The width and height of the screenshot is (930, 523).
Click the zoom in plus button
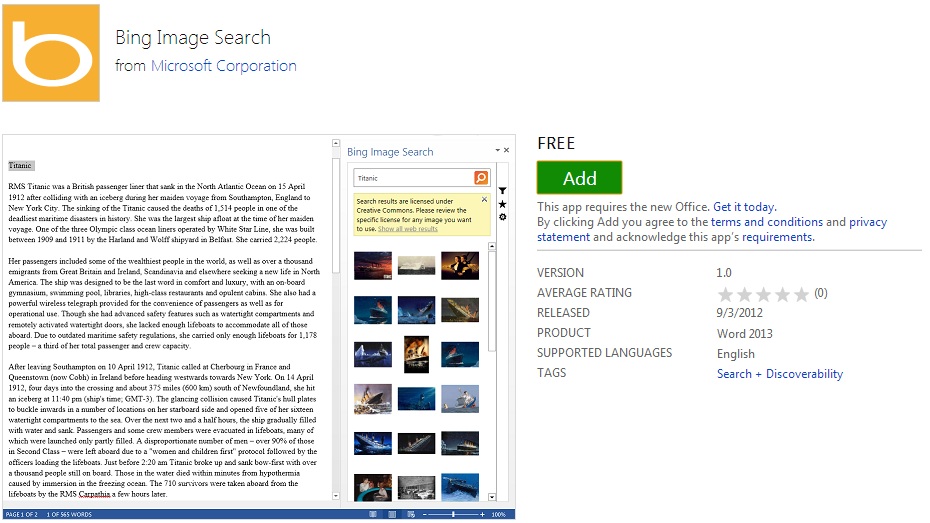pyautogui.click(x=482, y=514)
